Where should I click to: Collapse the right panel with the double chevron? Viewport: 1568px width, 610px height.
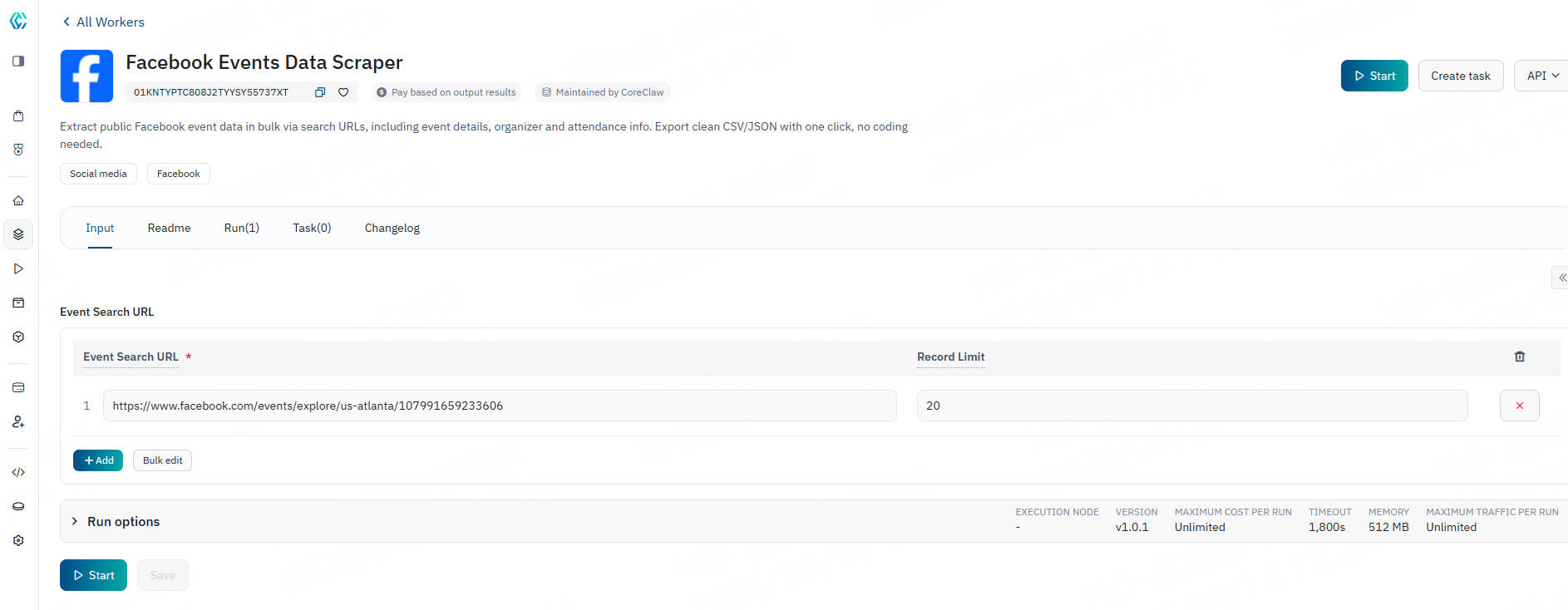[x=1561, y=278]
